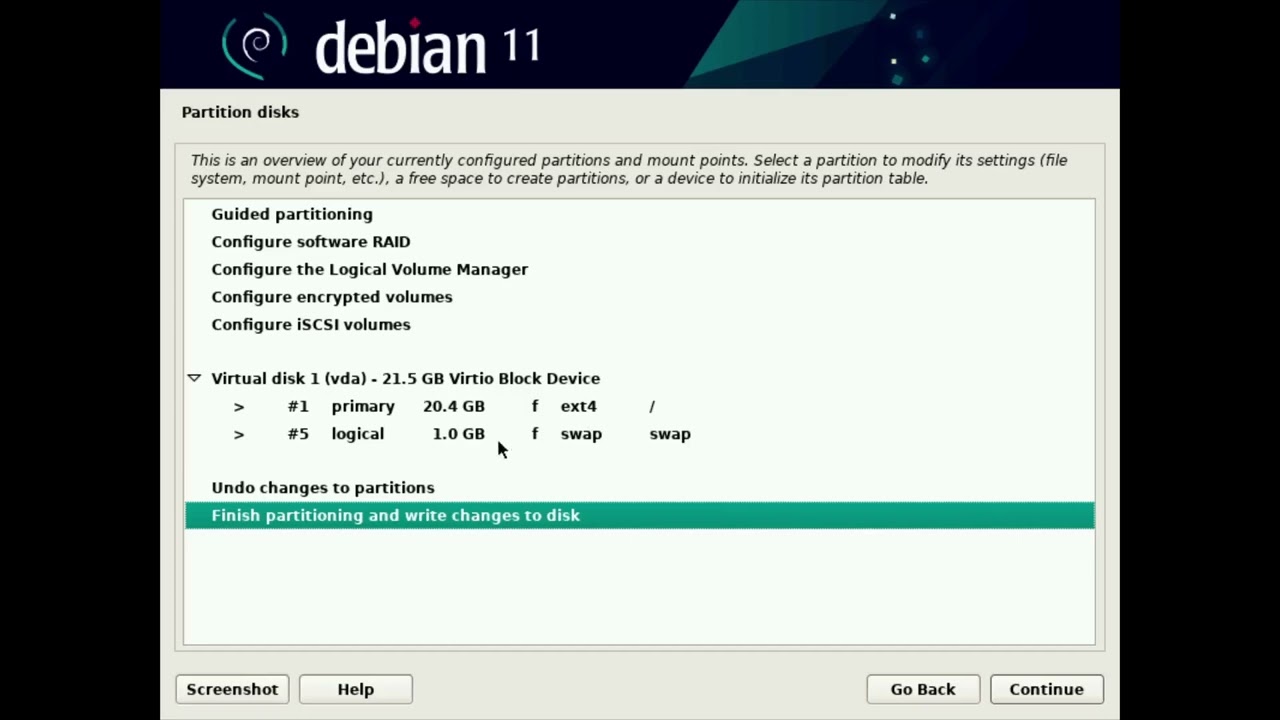Click the root mount point slash
The height and width of the screenshot is (720, 1280).
(x=652, y=406)
